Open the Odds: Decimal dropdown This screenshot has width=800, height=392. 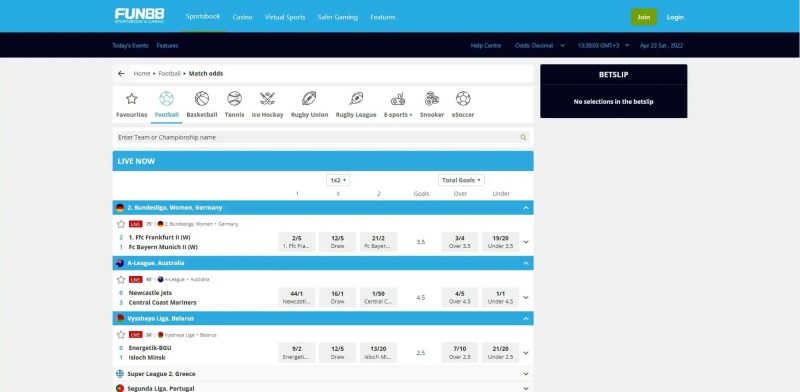(540, 45)
